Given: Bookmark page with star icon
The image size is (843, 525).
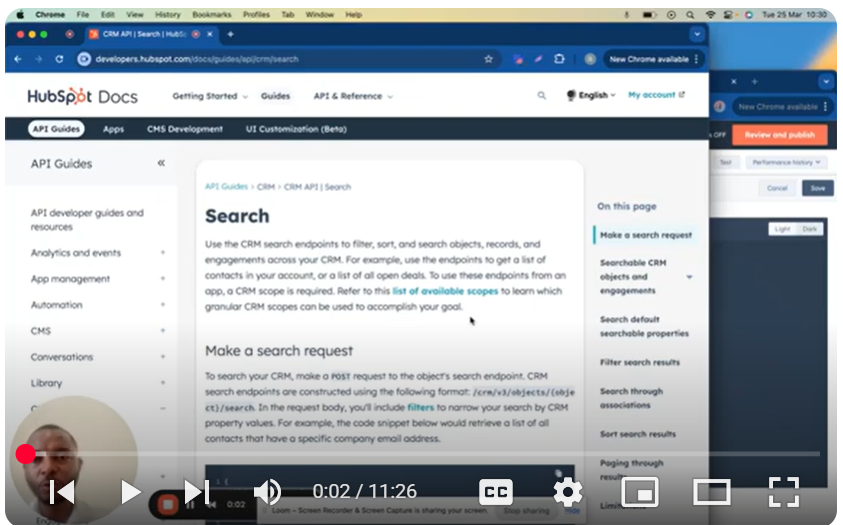Looking at the screenshot, I should coord(488,59).
